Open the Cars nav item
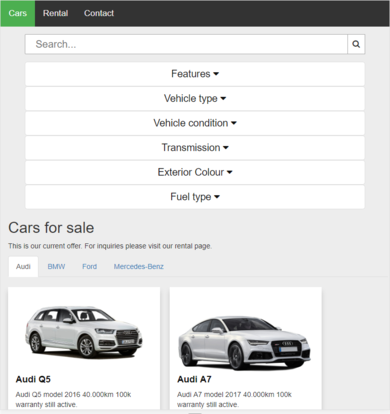 18,13
